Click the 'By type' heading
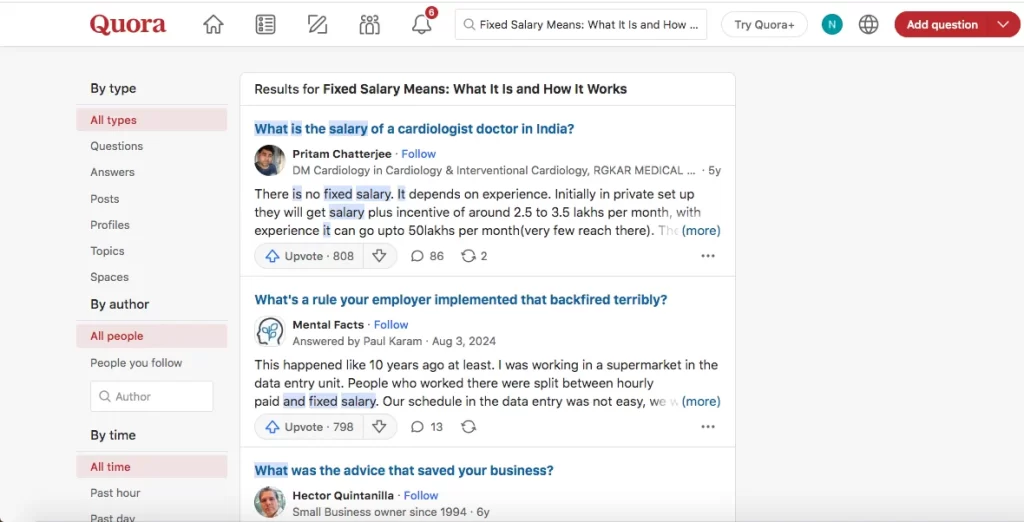1024x522 pixels. tap(113, 88)
